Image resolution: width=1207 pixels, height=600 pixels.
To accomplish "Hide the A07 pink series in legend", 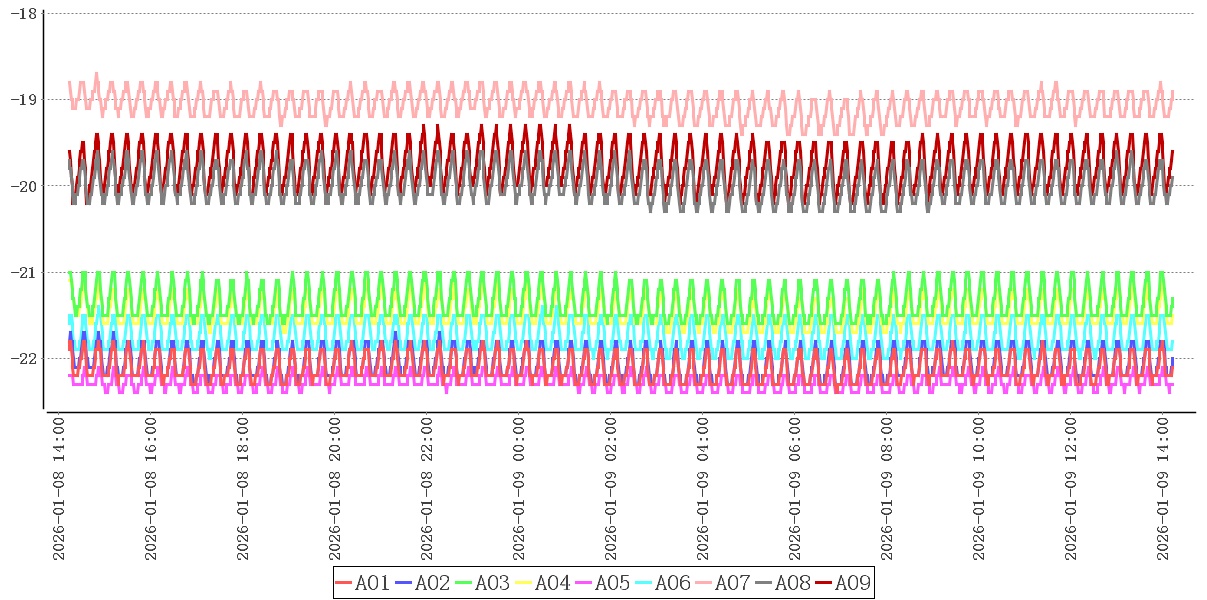I will pyautogui.click(x=722, y=583).
